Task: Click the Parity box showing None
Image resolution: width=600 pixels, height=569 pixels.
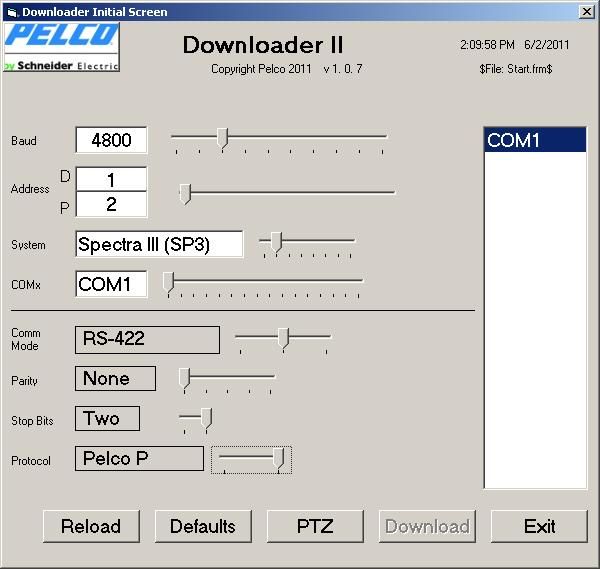Action: coord(116,378)
